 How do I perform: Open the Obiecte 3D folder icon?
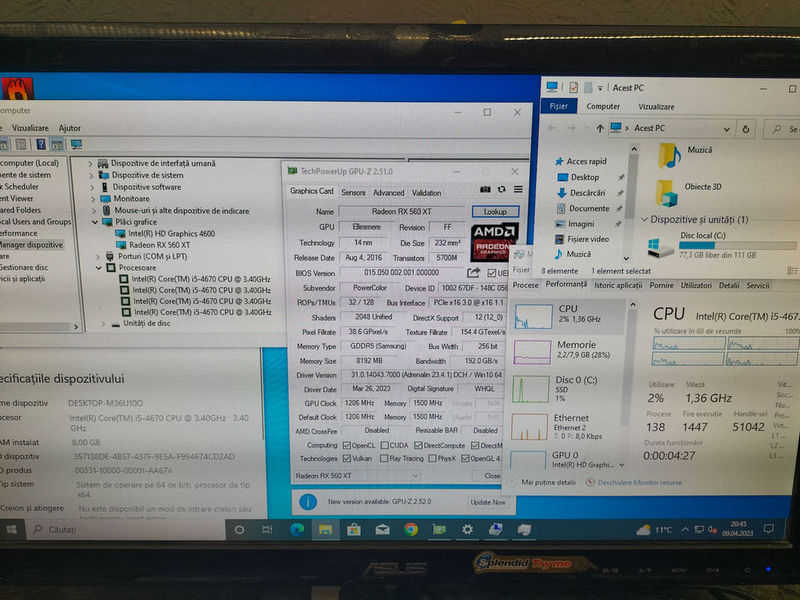tap(666, 193)
